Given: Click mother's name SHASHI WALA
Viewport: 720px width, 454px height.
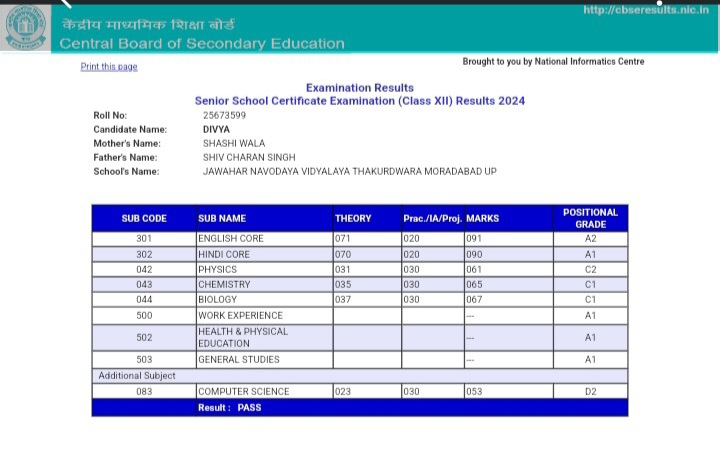Looking at the screenshot, I should coord(234,144).
